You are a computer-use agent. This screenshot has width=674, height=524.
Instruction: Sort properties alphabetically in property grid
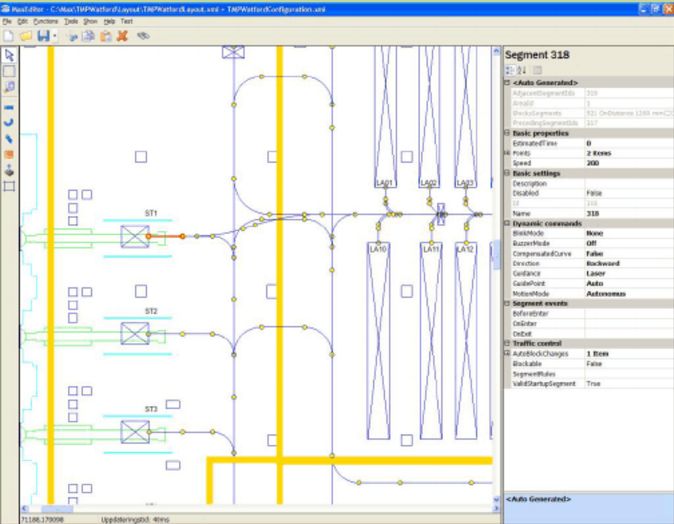(x=522, y=70)
